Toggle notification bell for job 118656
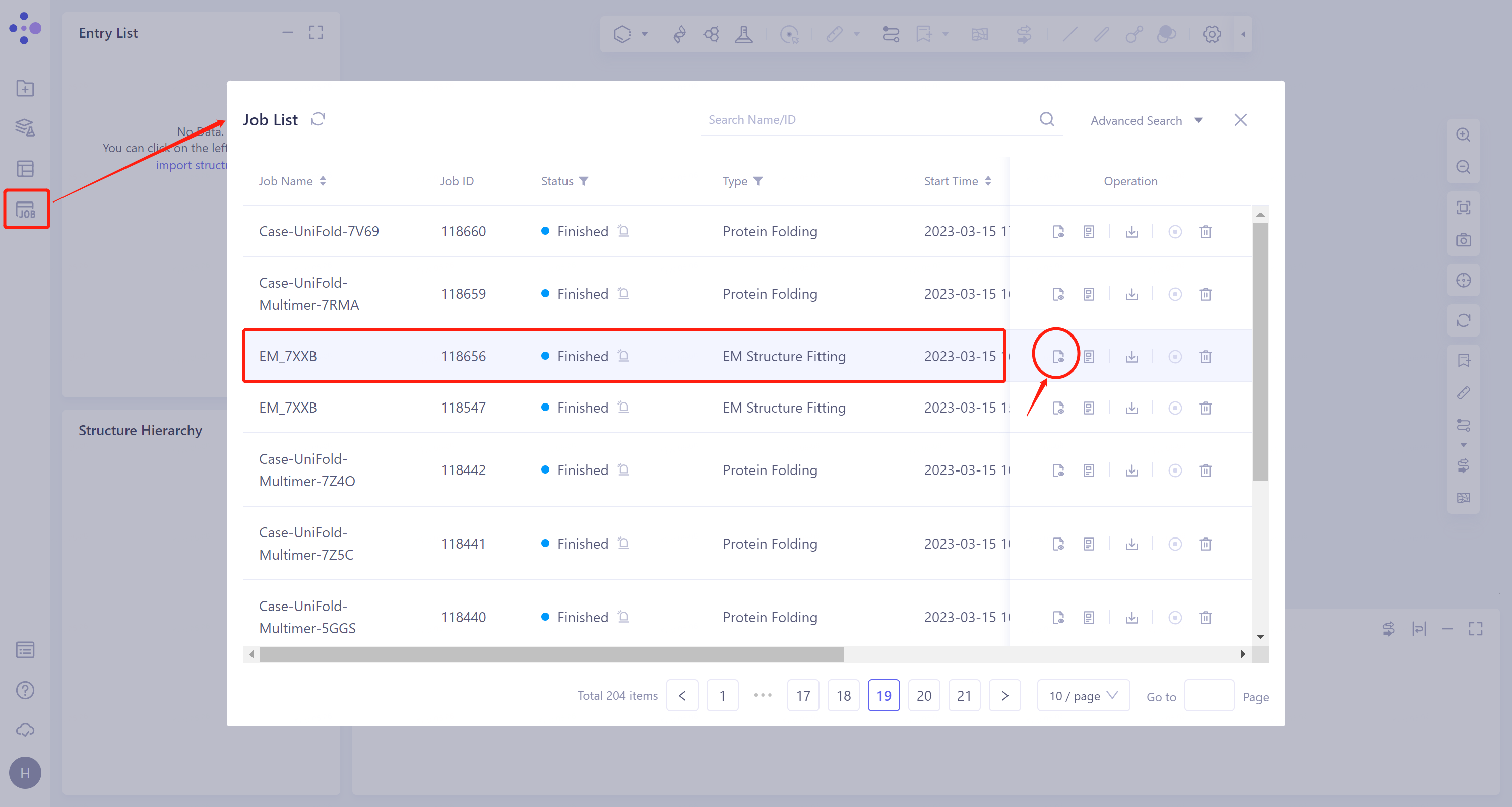The width and height of the screenshot is (1512, 807). point(623,356)
